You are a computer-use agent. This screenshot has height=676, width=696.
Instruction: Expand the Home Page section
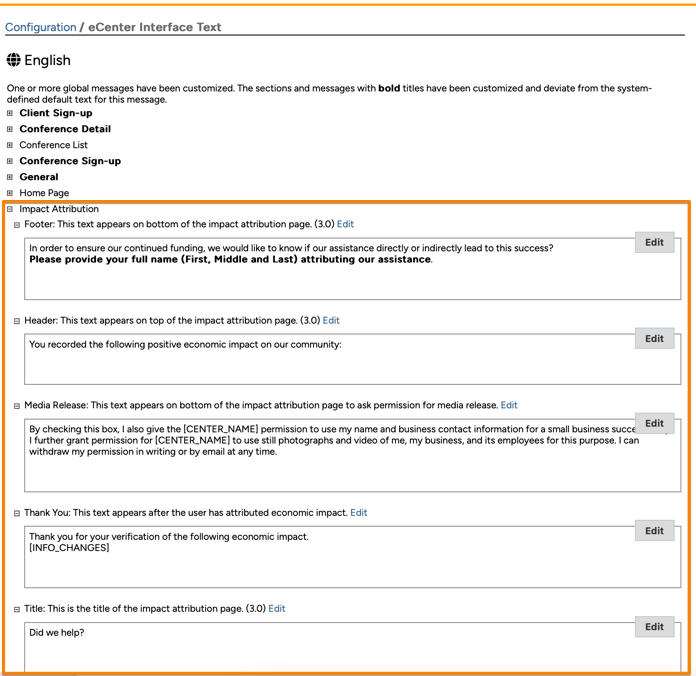click(10, 193)
